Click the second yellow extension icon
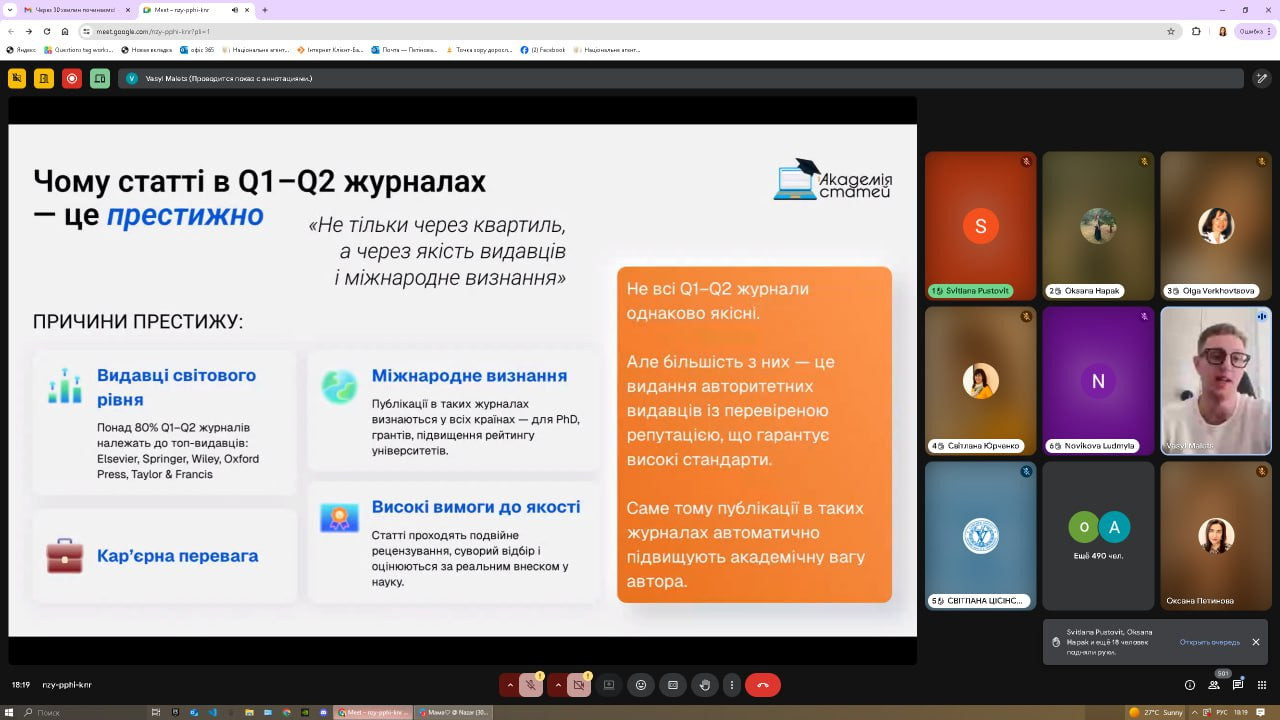This screenshot has height=720, width=1280. (x=44, y=78)
